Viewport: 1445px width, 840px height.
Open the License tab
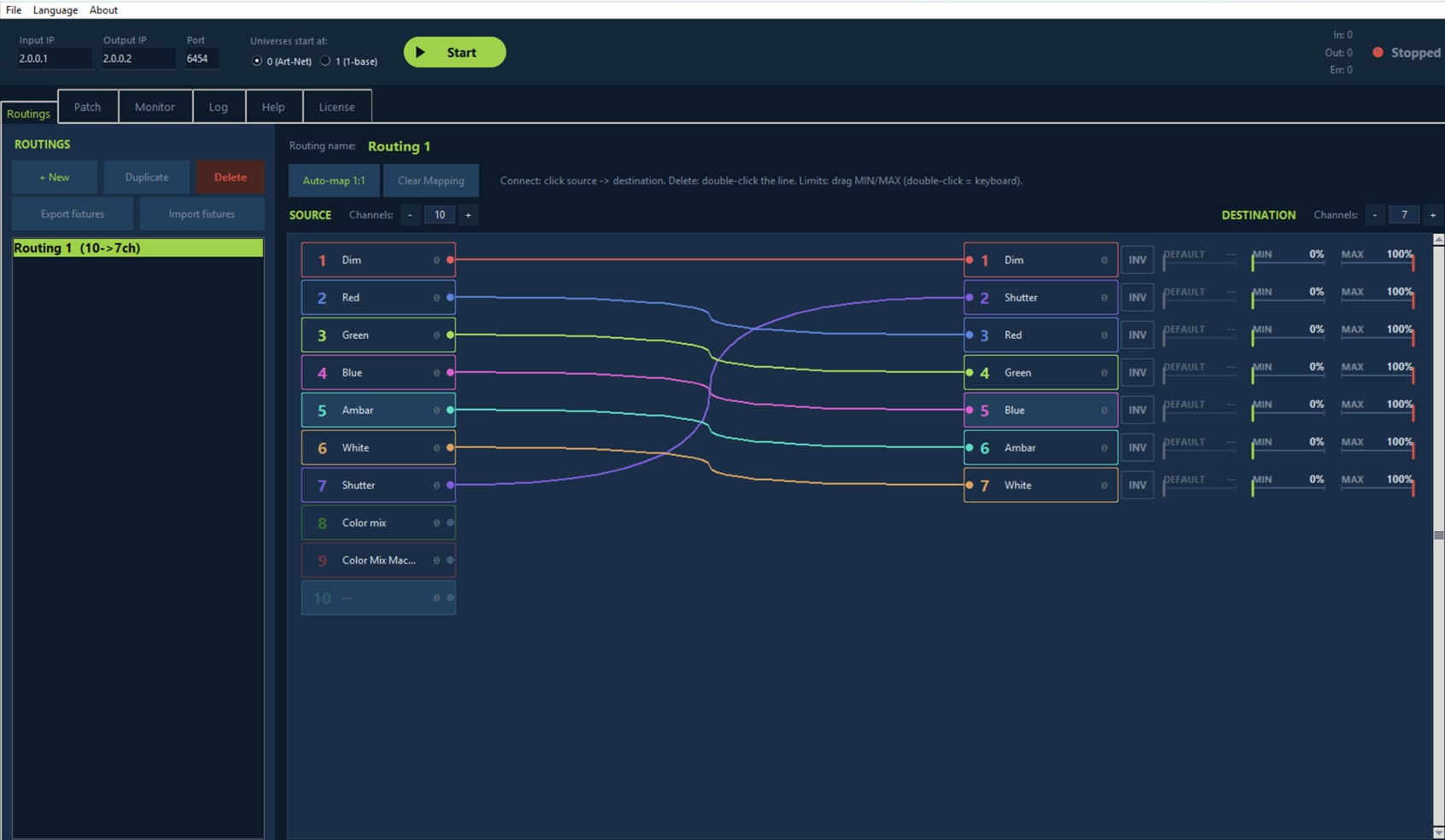[336, 107]
